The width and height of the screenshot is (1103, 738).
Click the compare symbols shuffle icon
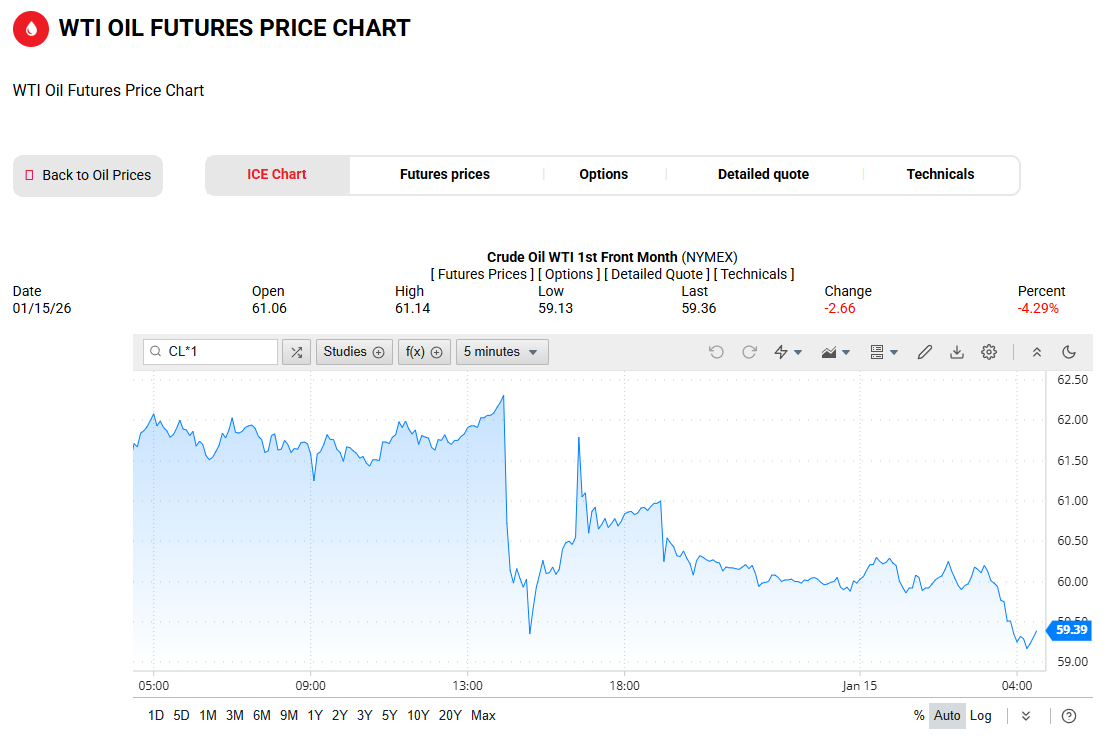pyautogui.click(x=296, y=352)
